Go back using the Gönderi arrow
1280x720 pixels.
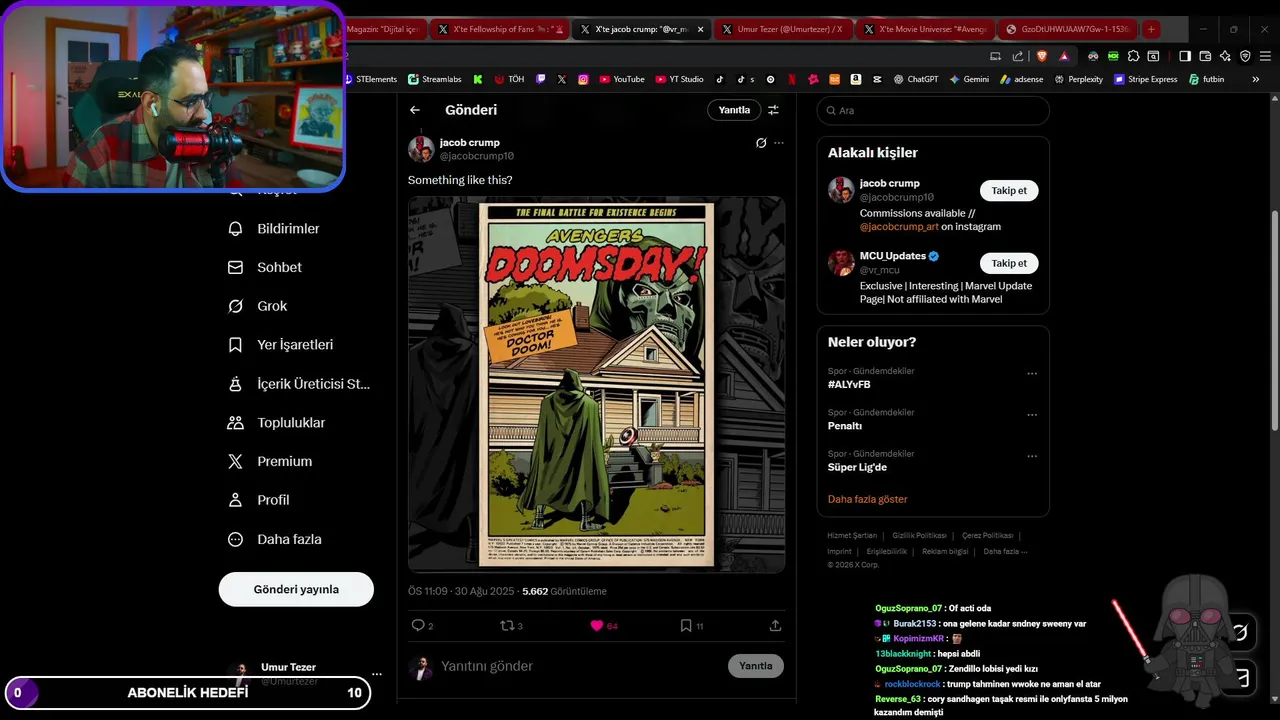point(415,110)
